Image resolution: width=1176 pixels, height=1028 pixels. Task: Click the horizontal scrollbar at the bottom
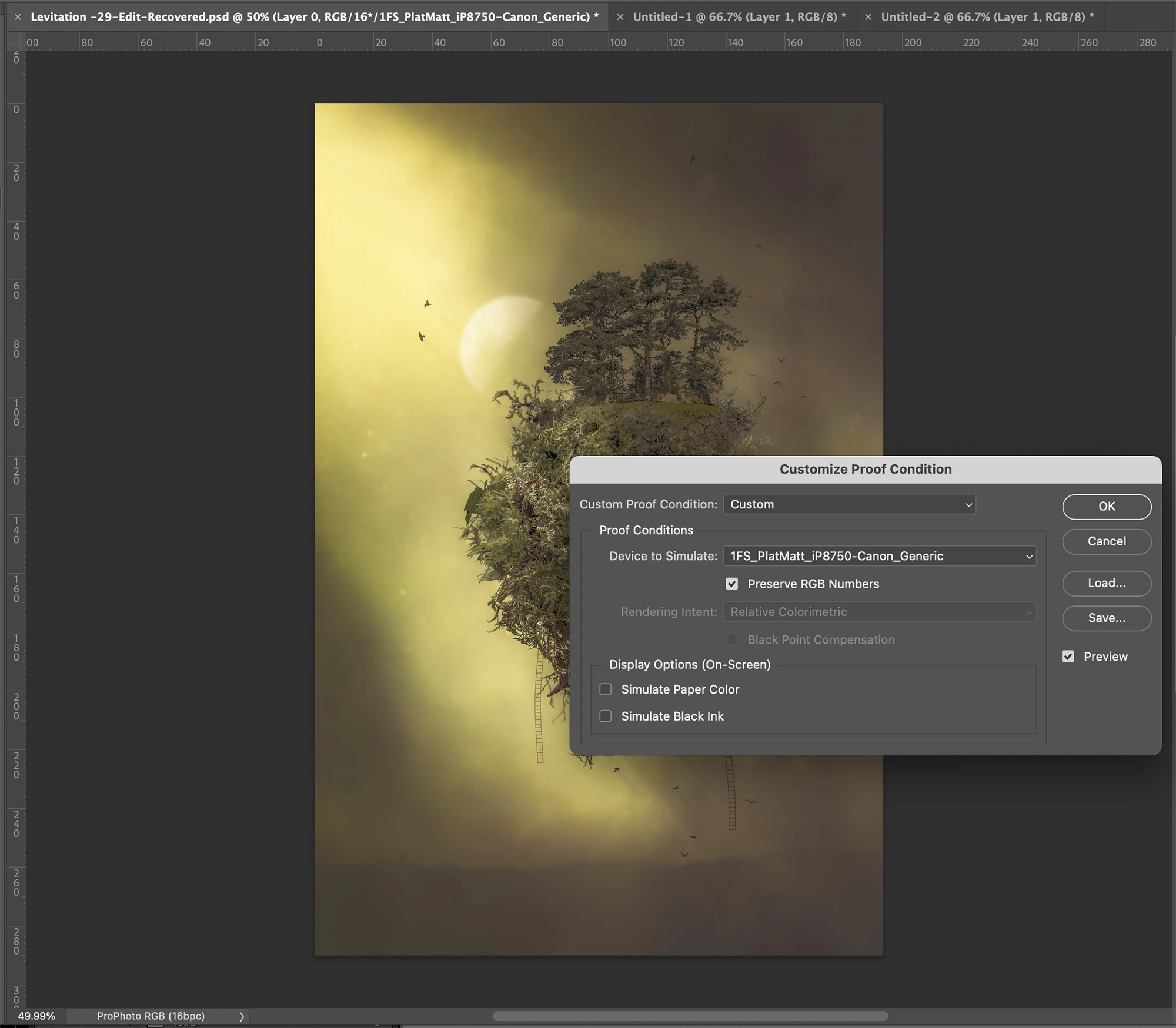[690, 1016]
